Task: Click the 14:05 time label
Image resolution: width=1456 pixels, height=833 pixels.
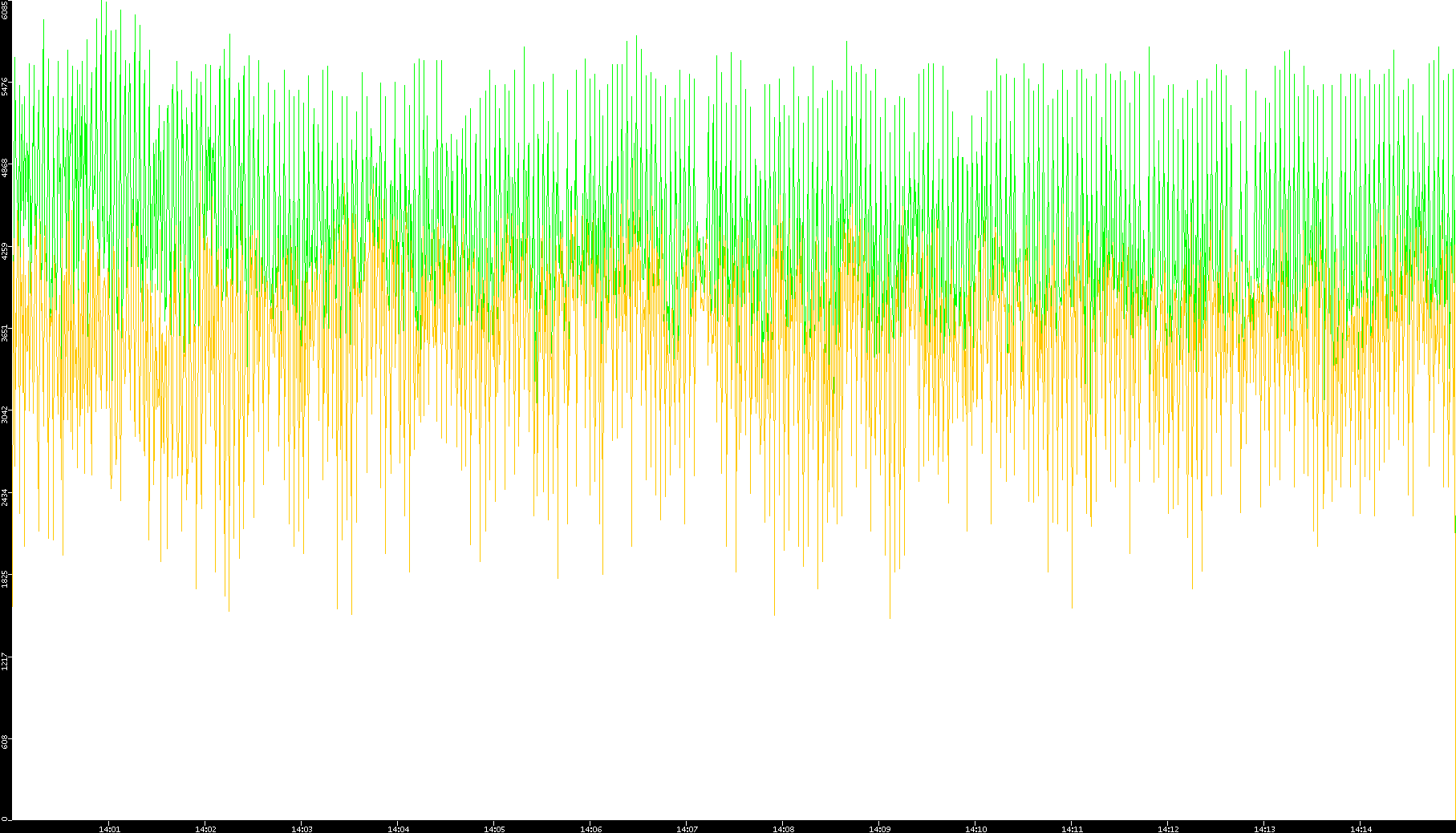Action: (x=494, y=829)
